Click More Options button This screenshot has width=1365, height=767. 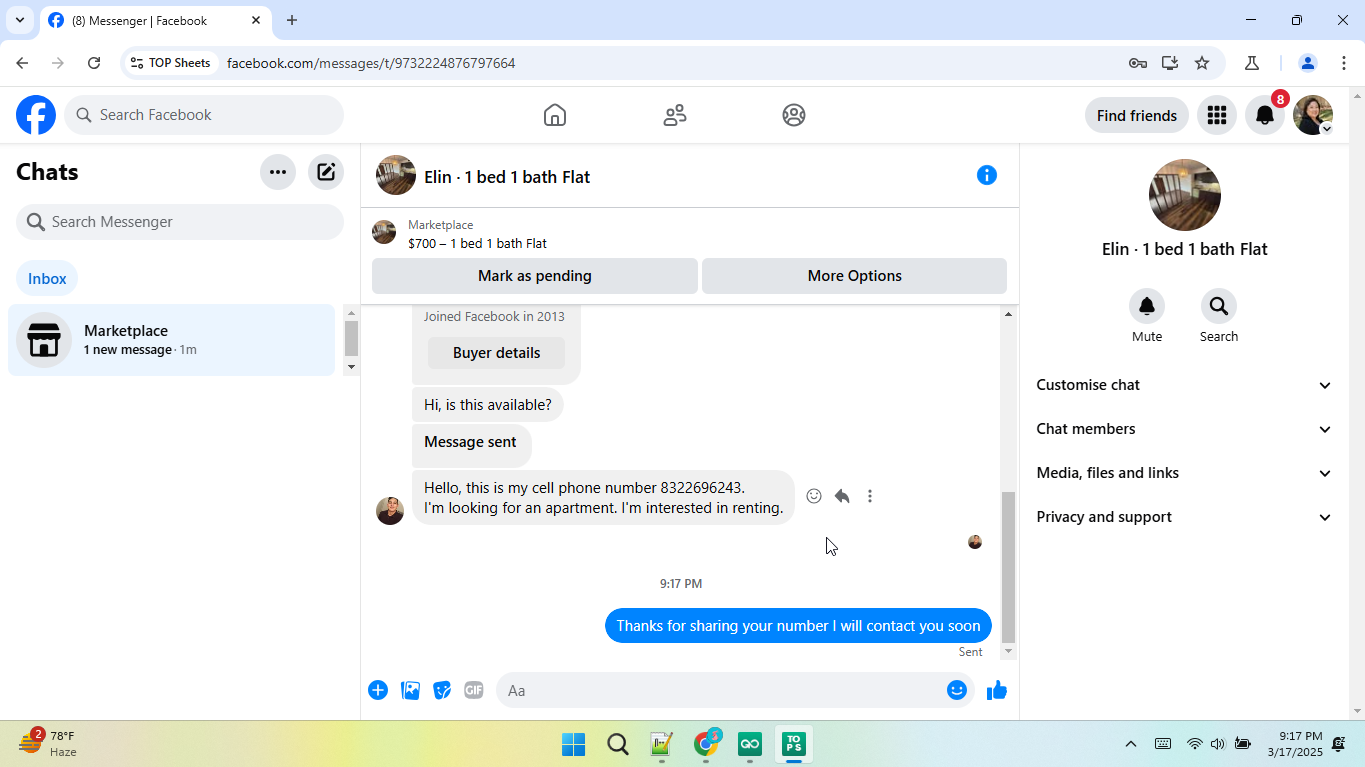pos(855,276)
